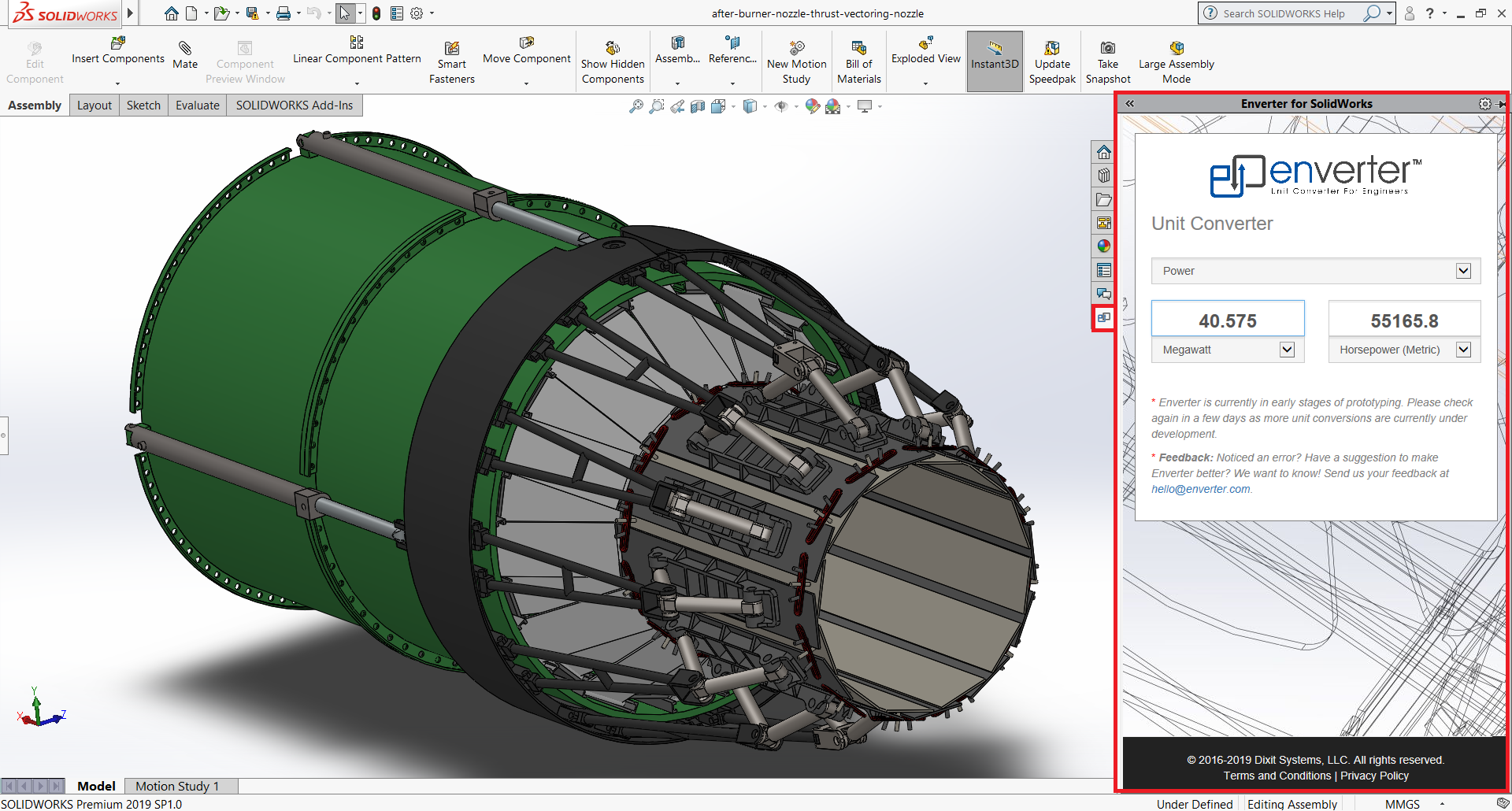Click the Previous View icon
Viewport: 1512px width, 811px height.
point(677,106)
